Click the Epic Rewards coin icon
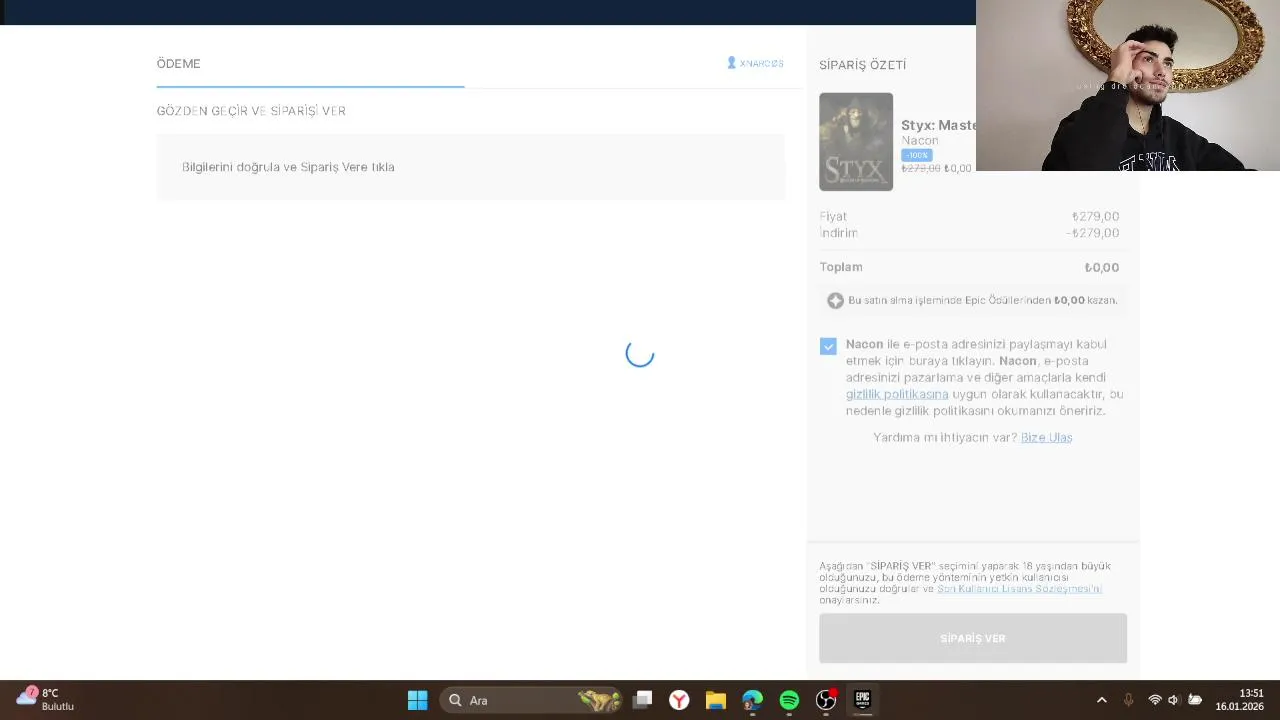Viewport: 1280px width, 720px height. click(x=835, y=300)
